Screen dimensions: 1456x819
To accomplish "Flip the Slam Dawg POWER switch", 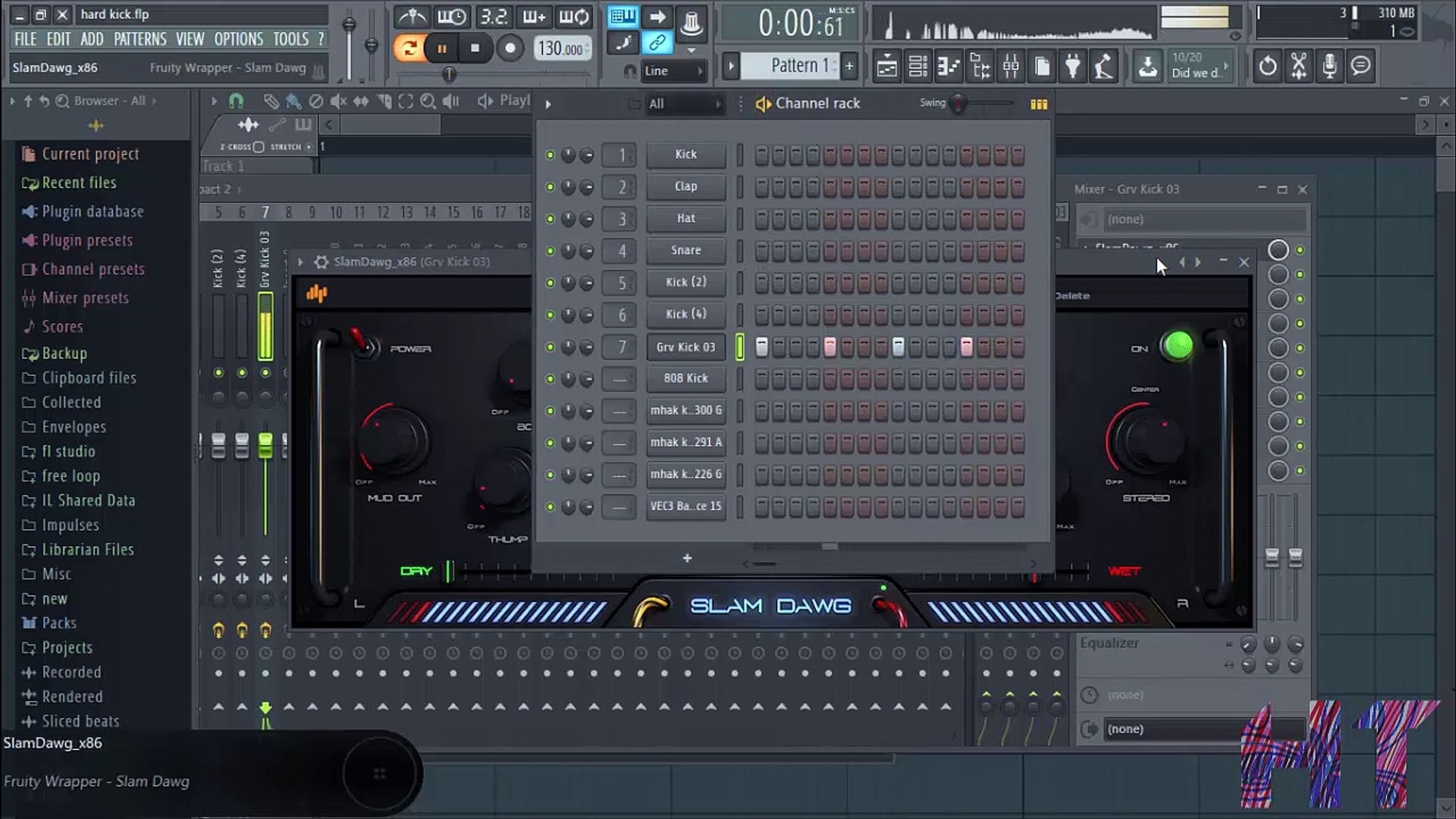I will tap(364, 345).
